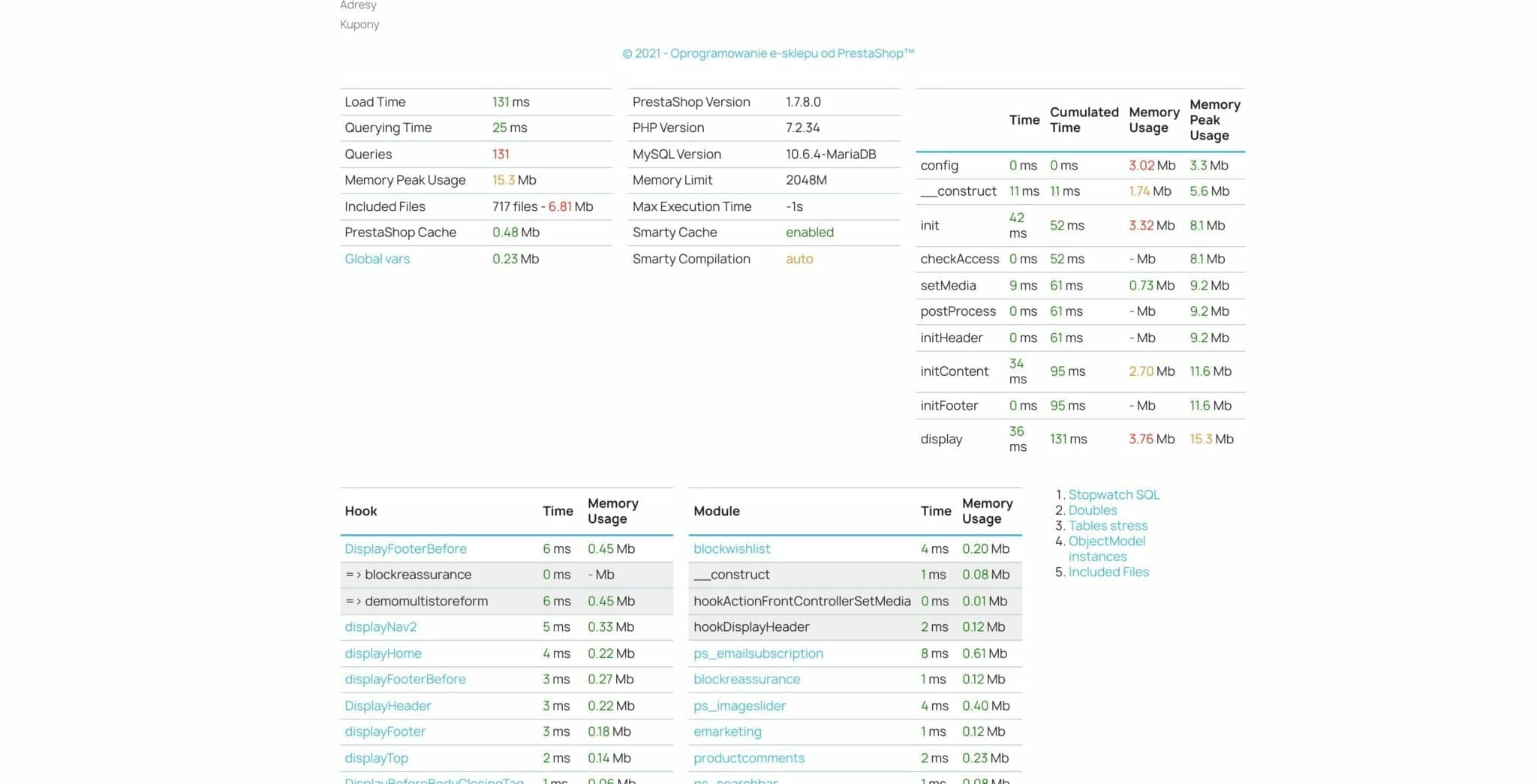Open the displayTop hook details
The width and height of the screenshot is (1537, 784).
[376, 758]
